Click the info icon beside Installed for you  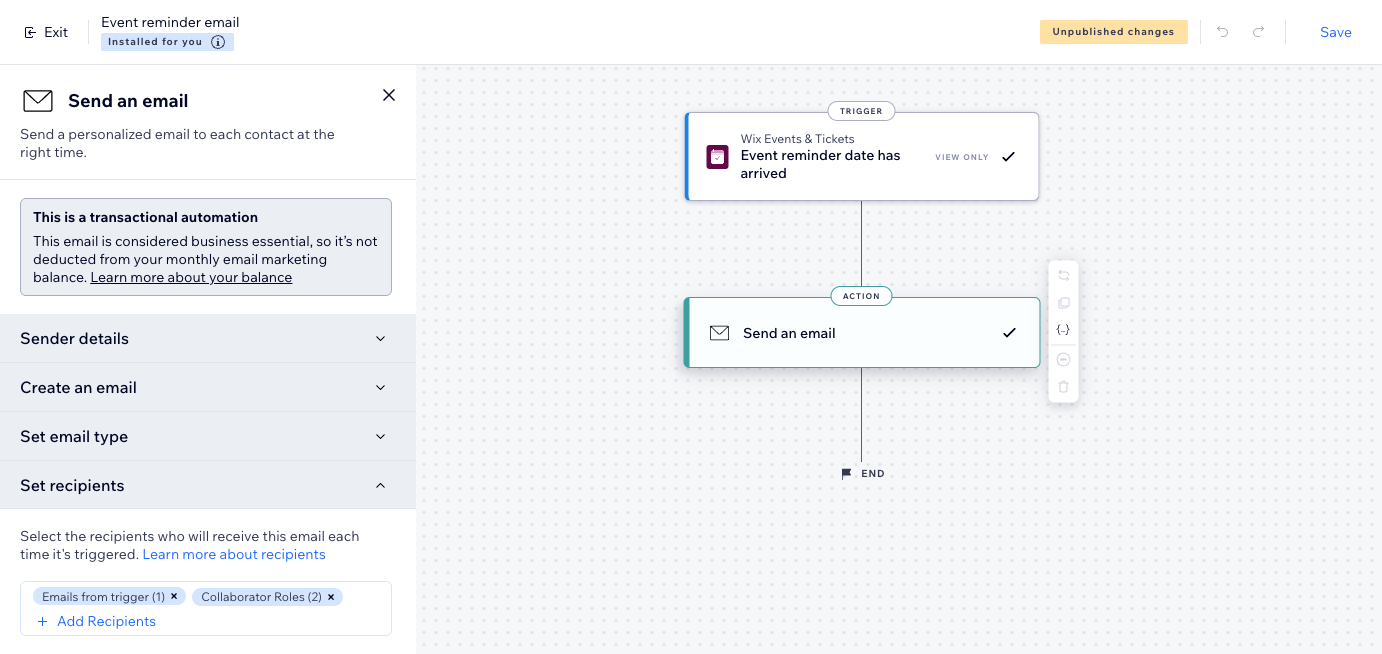click(218, 42)
